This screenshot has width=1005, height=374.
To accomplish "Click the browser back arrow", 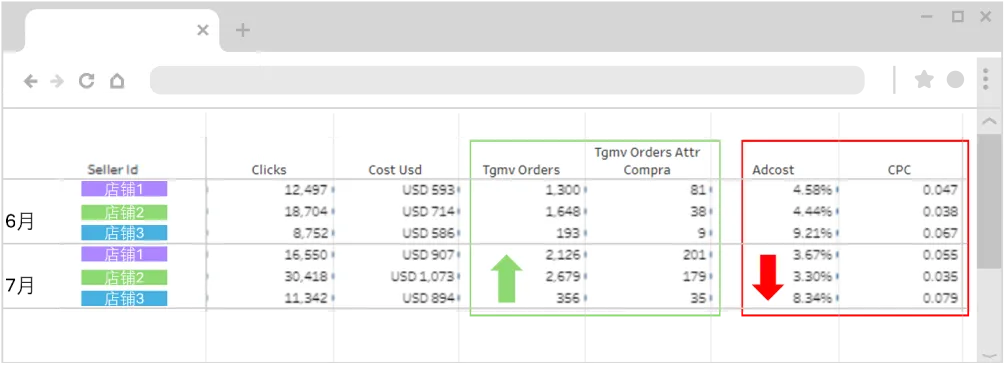I will tap(31, 81).
